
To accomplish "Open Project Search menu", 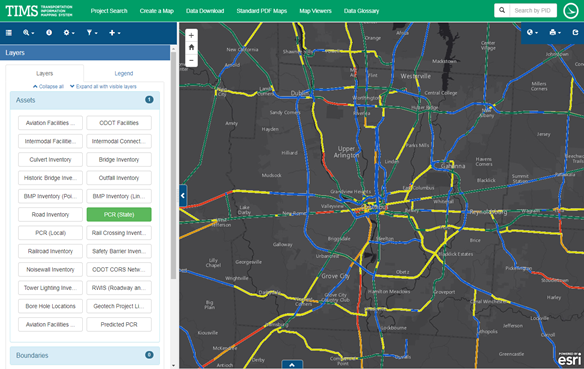I will point(109,11).
